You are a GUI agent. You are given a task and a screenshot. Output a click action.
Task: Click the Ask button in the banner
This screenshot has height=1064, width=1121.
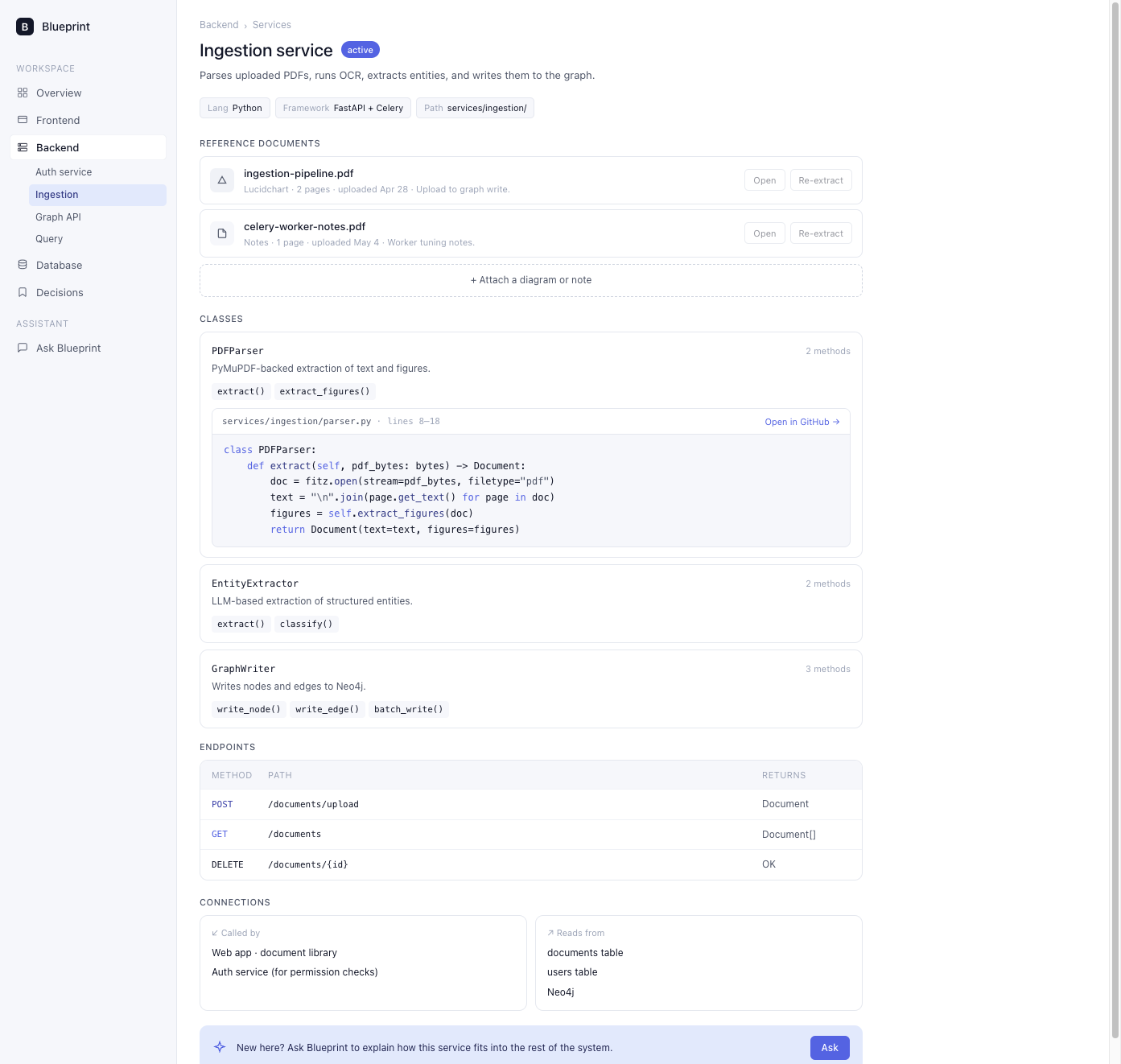(x=830, y=1047)
